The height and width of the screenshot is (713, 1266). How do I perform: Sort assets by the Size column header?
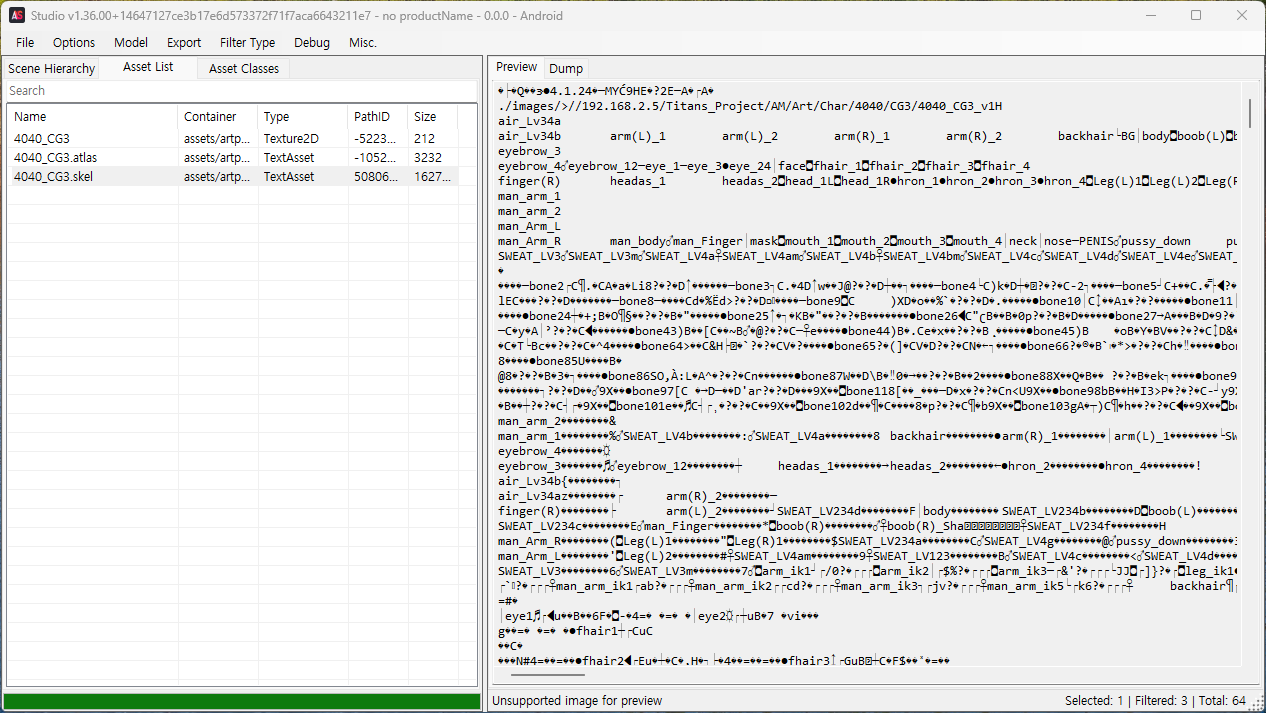430,117
